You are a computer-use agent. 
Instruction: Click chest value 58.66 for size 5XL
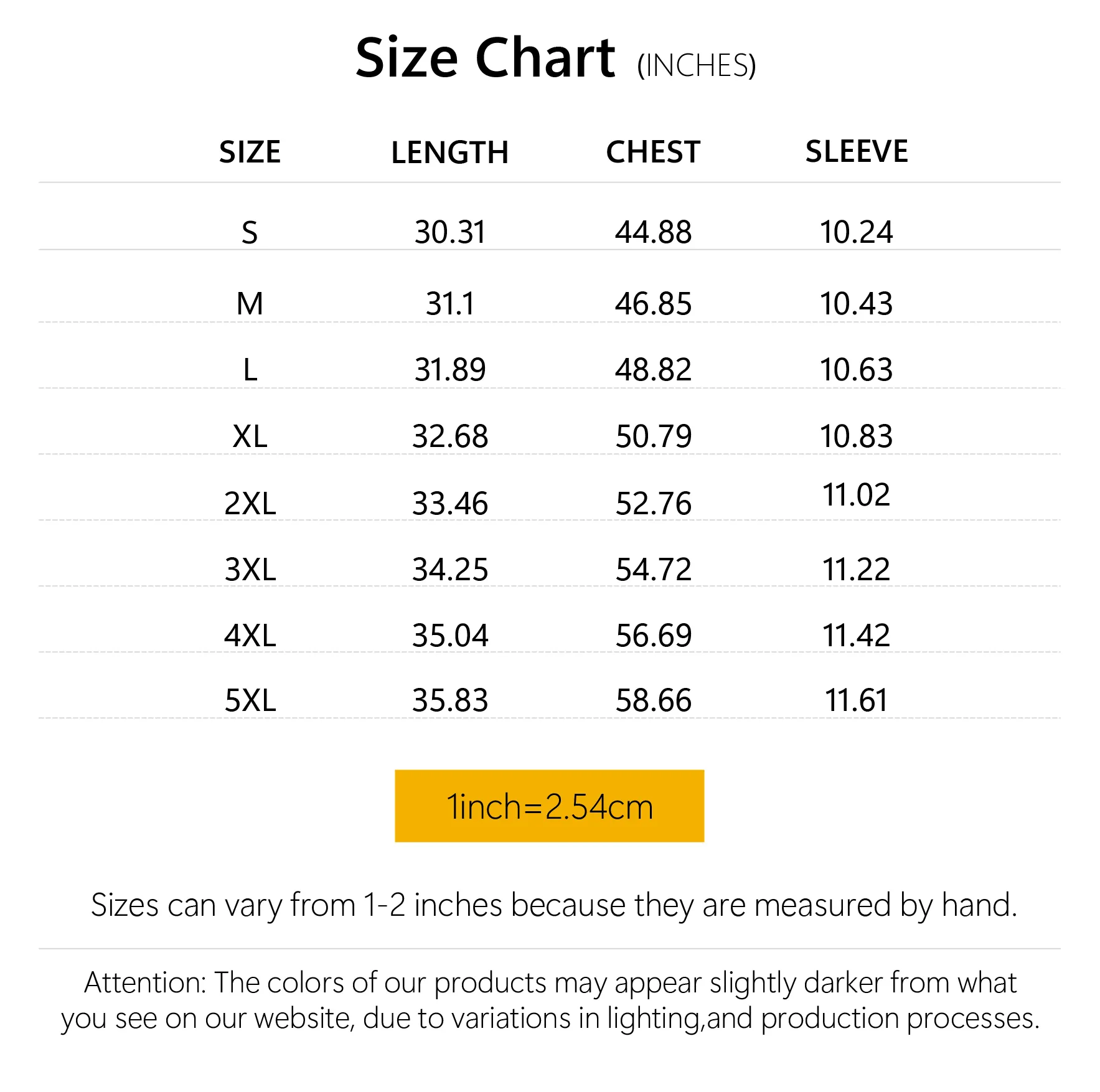[x=653, y=700]
